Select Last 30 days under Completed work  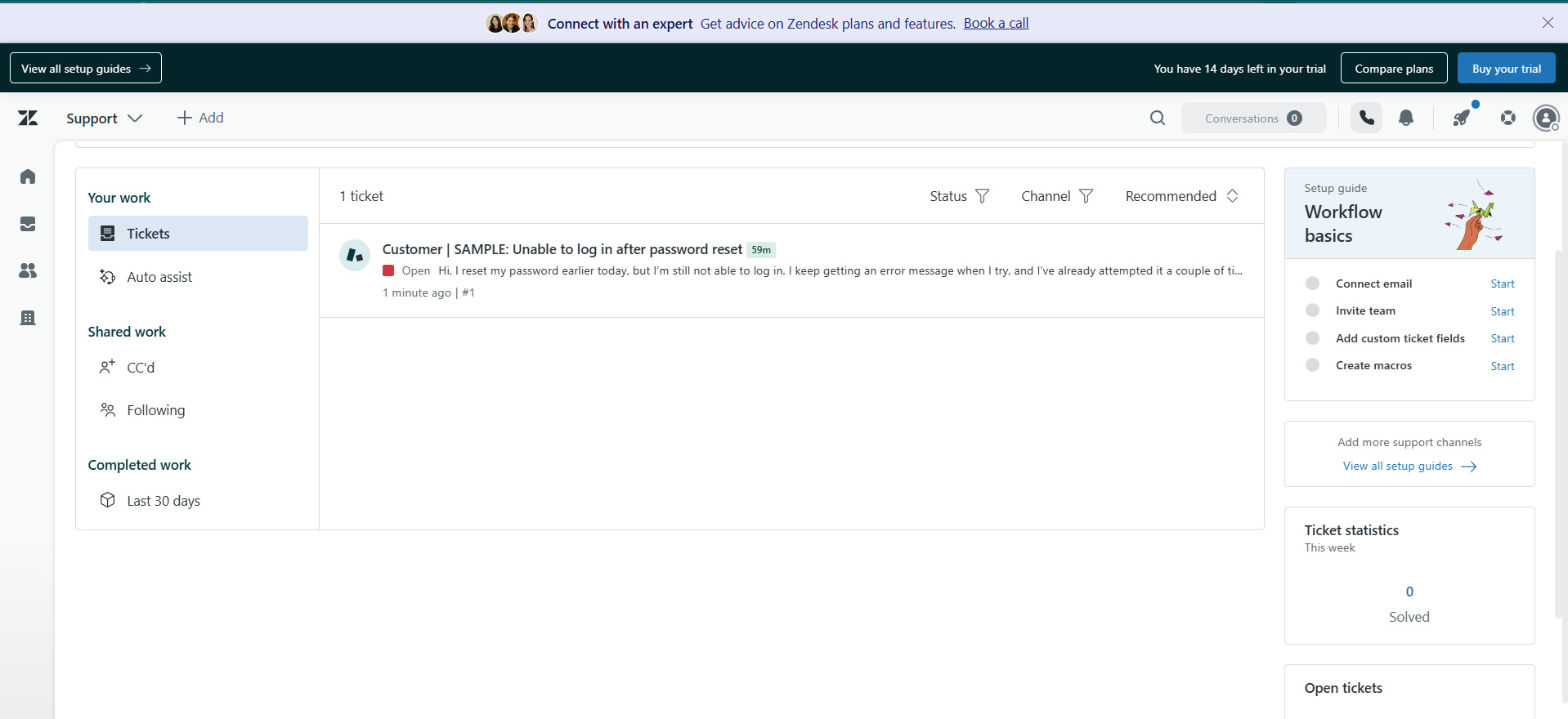(198, 501)
